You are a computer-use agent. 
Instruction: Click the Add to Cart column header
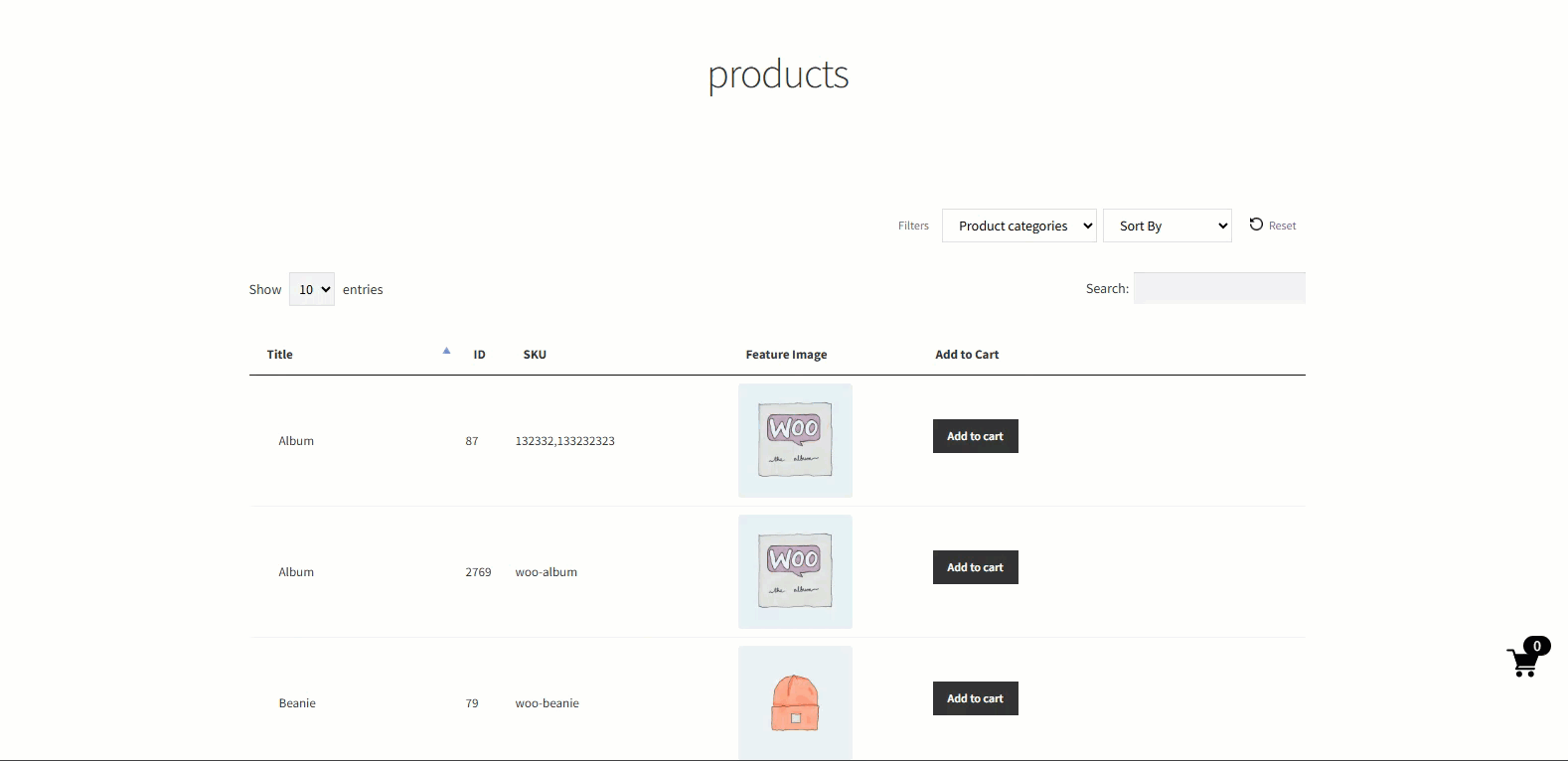coord(967,355)
